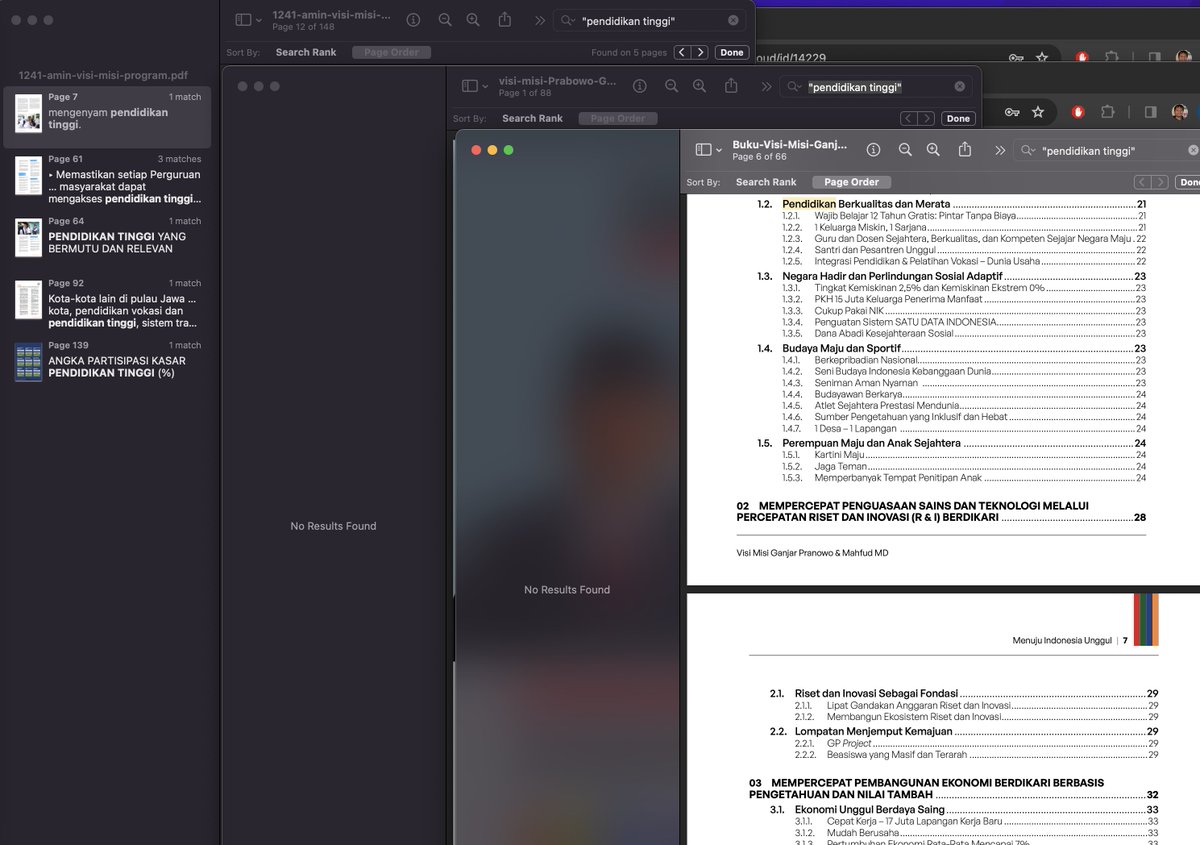Open Page 139 thumbnail in results sidebar
Image resolution: width=1200 pixels, height=845 pixels.
28,362
